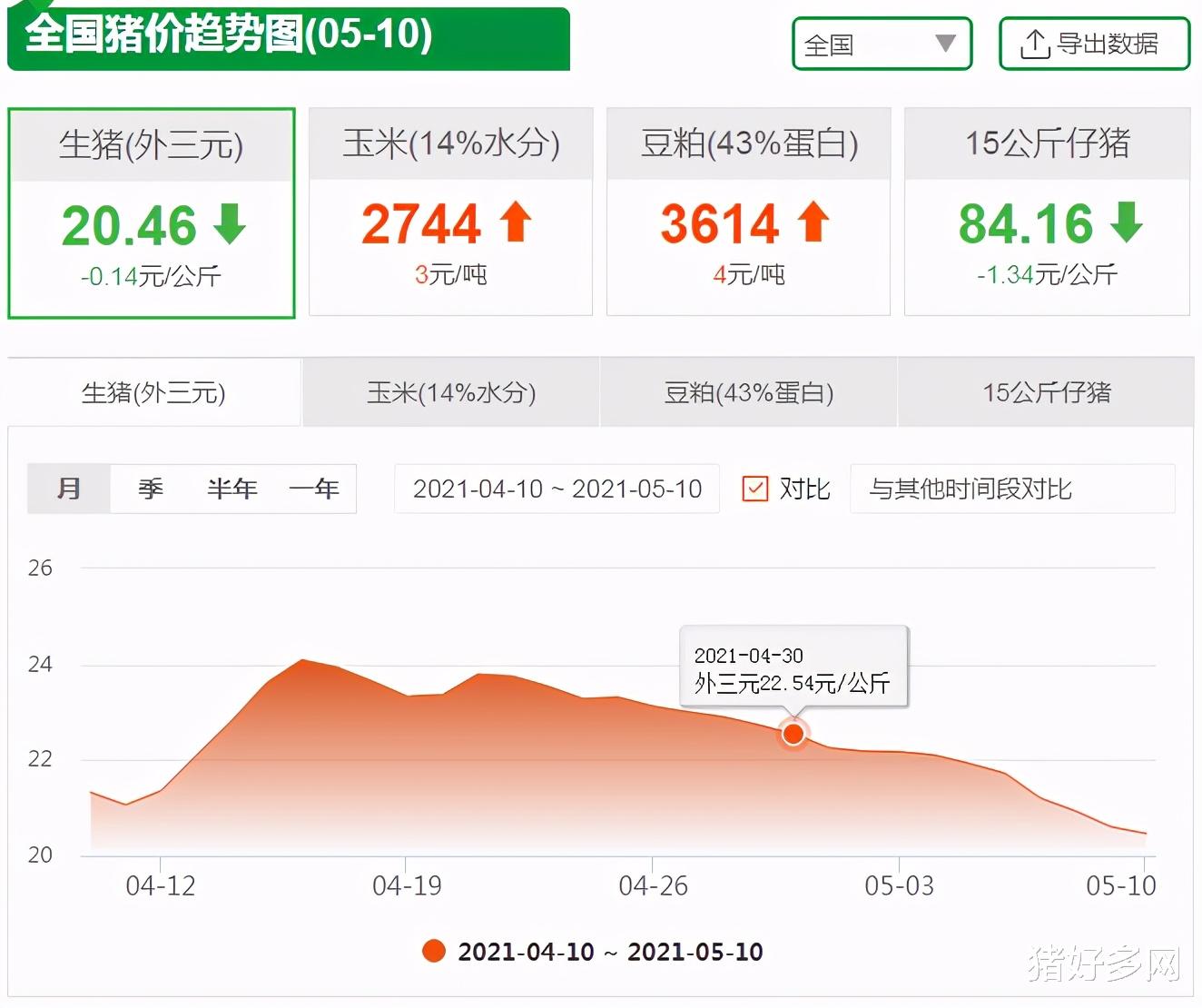The height and width of the screenshot is (1008, 1202).
Task: Open the 全国 region dropdown
Action: click(882, 44)
